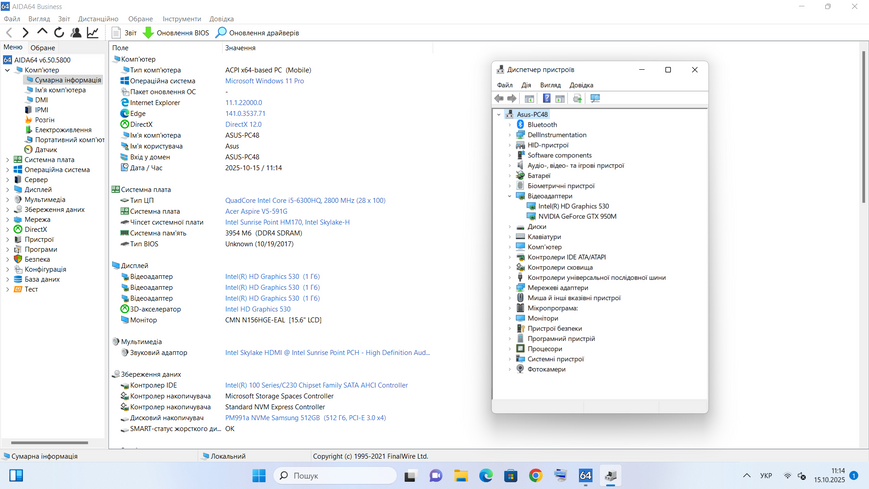Click the AIDA64 vertical scrollbar
The height and width of the screenshot is (489, 869).
click(x=863, y=128)
